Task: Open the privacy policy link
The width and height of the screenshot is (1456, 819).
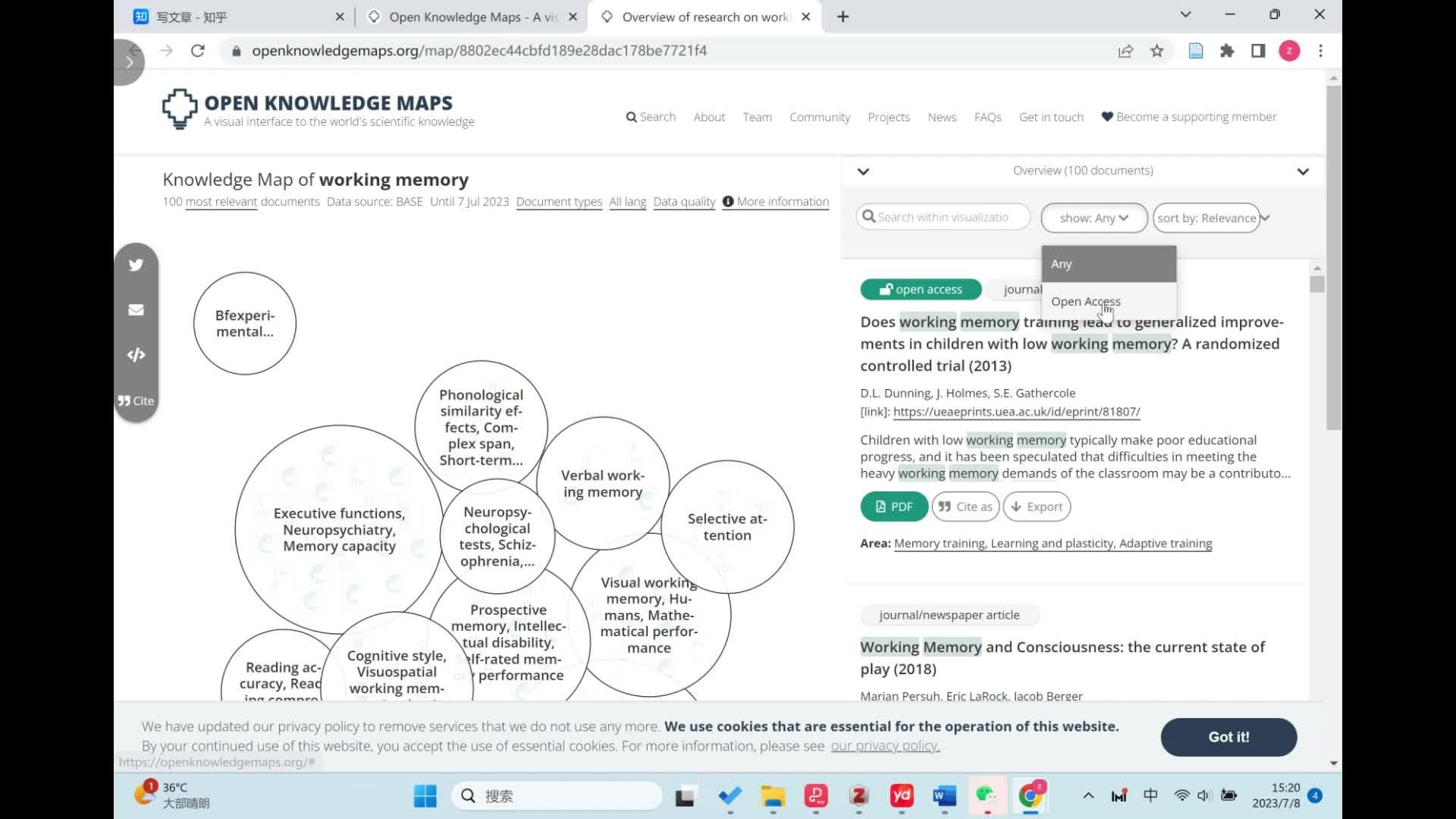Action: click(885, 745)
